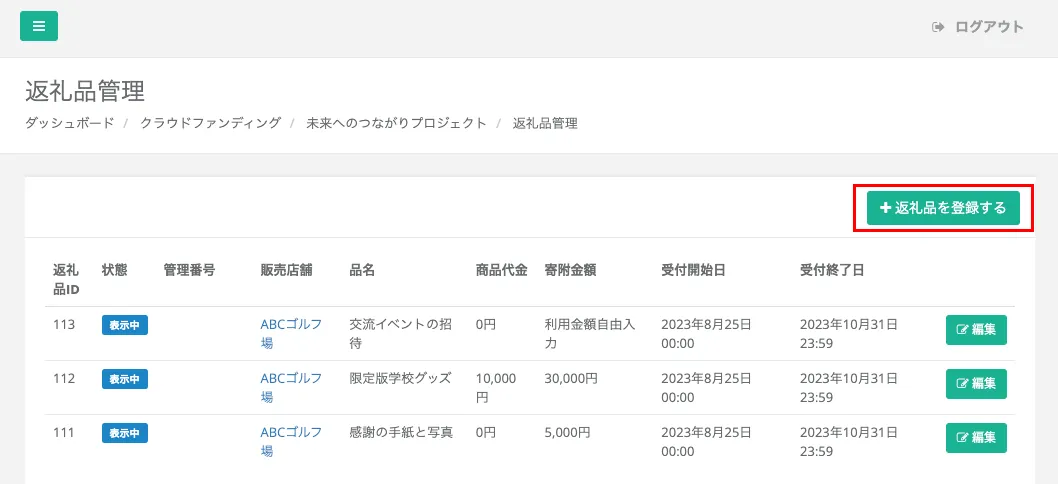The width and height of the screenshot is (1058, 484).
Task: Click the 表示中 status badge for item 112
Action: [x=125, y=379]
